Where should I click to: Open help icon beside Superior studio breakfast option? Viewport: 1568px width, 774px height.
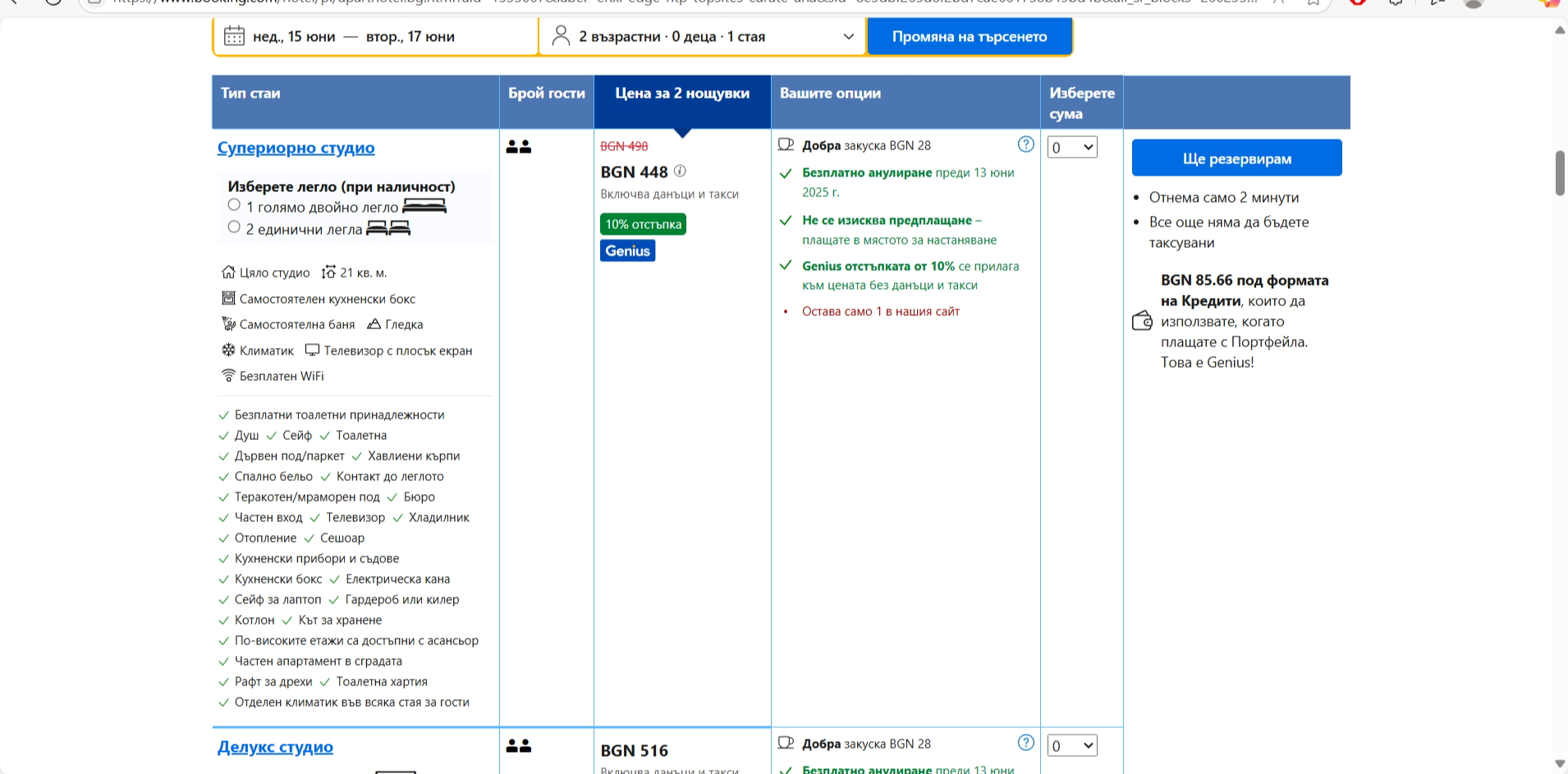[x=1025, y=144]
